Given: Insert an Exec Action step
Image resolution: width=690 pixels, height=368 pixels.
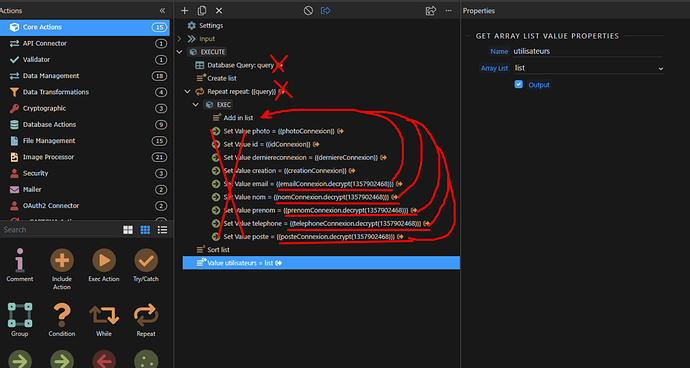Looking at the screenshot, I should coord(104,260).
